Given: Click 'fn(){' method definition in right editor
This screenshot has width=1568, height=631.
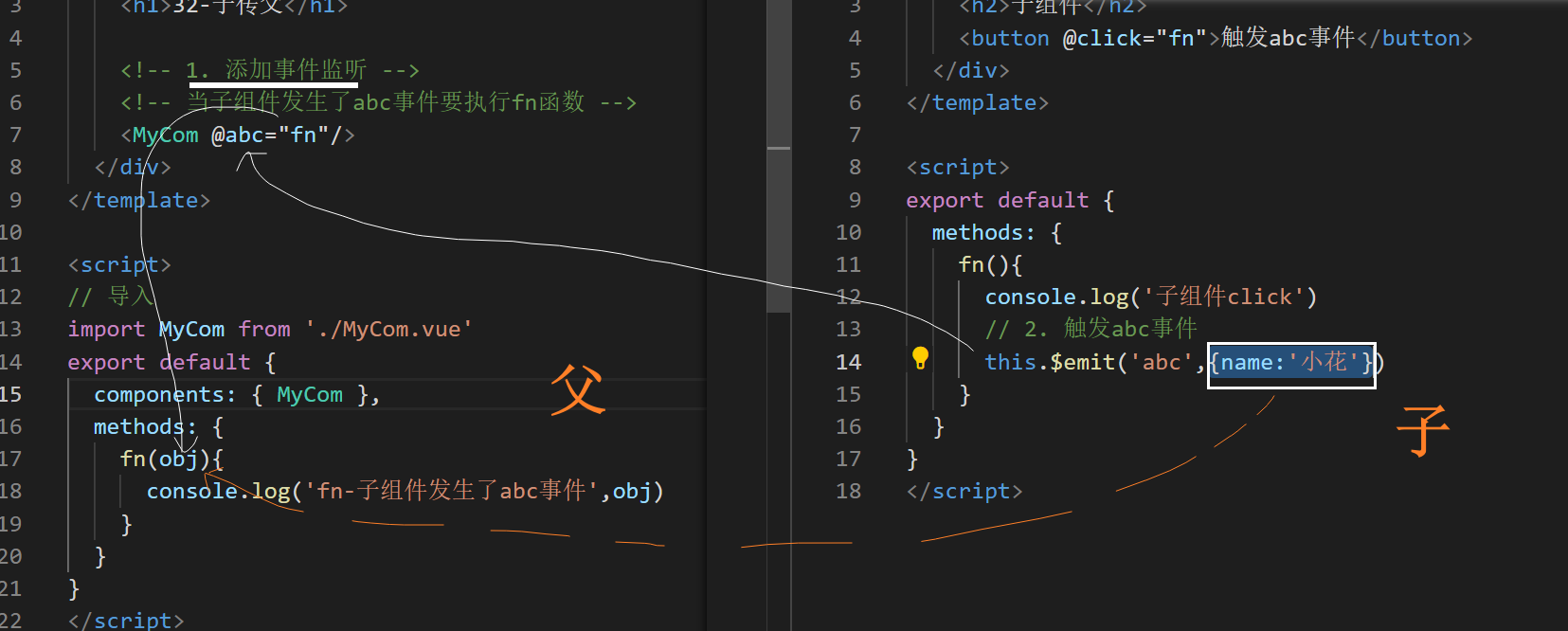Looking at the screenshot, I should point(990,264).
